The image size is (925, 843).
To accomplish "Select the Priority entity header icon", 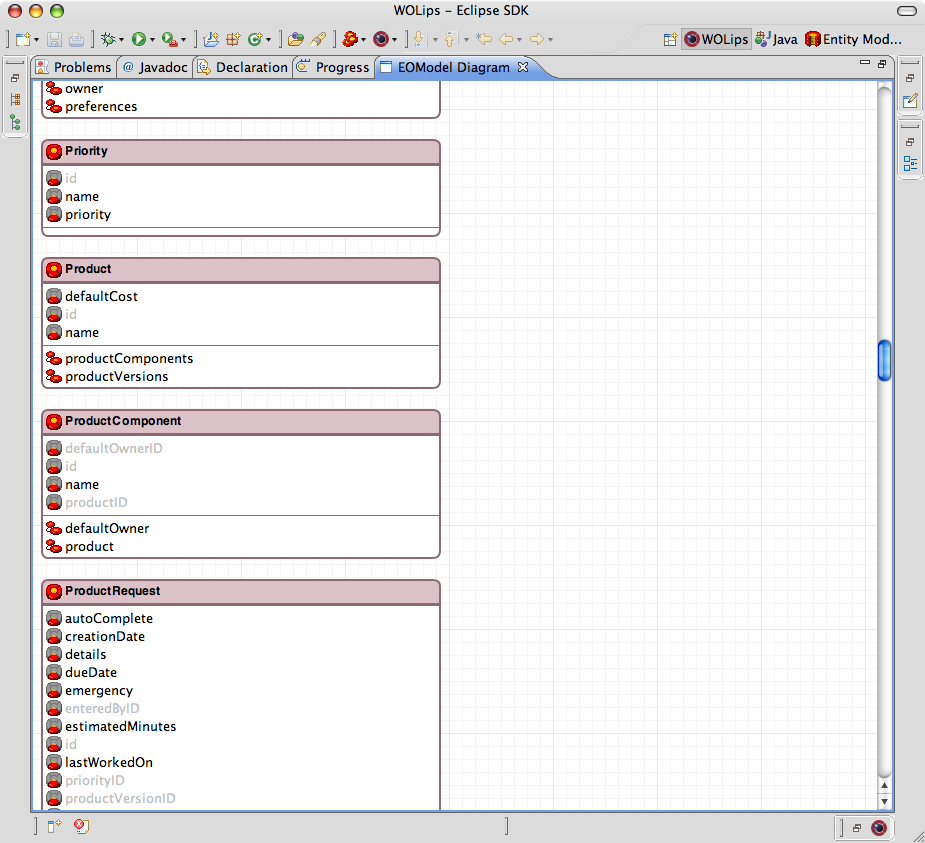I will pos(54,151).
